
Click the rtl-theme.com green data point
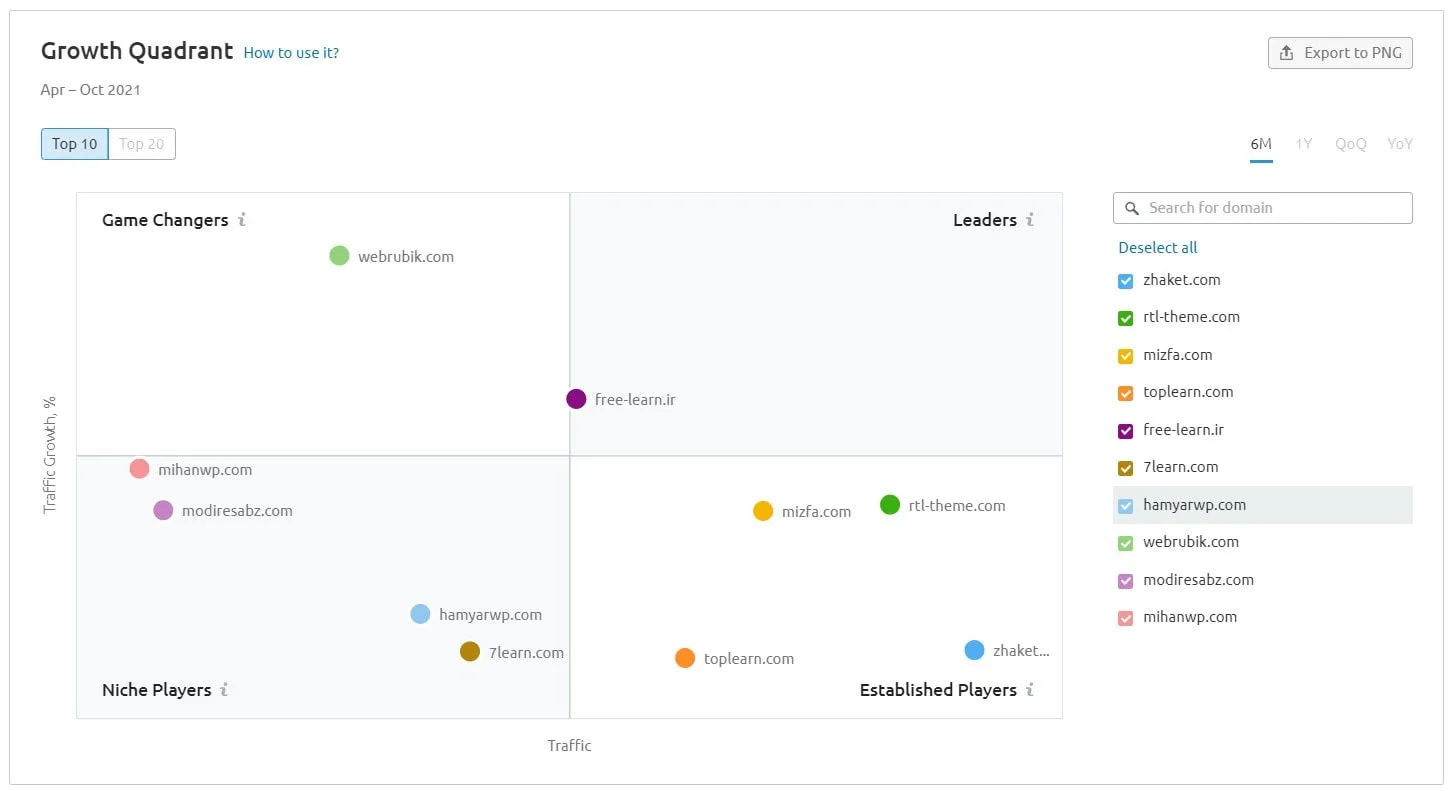tap(890, 505)
